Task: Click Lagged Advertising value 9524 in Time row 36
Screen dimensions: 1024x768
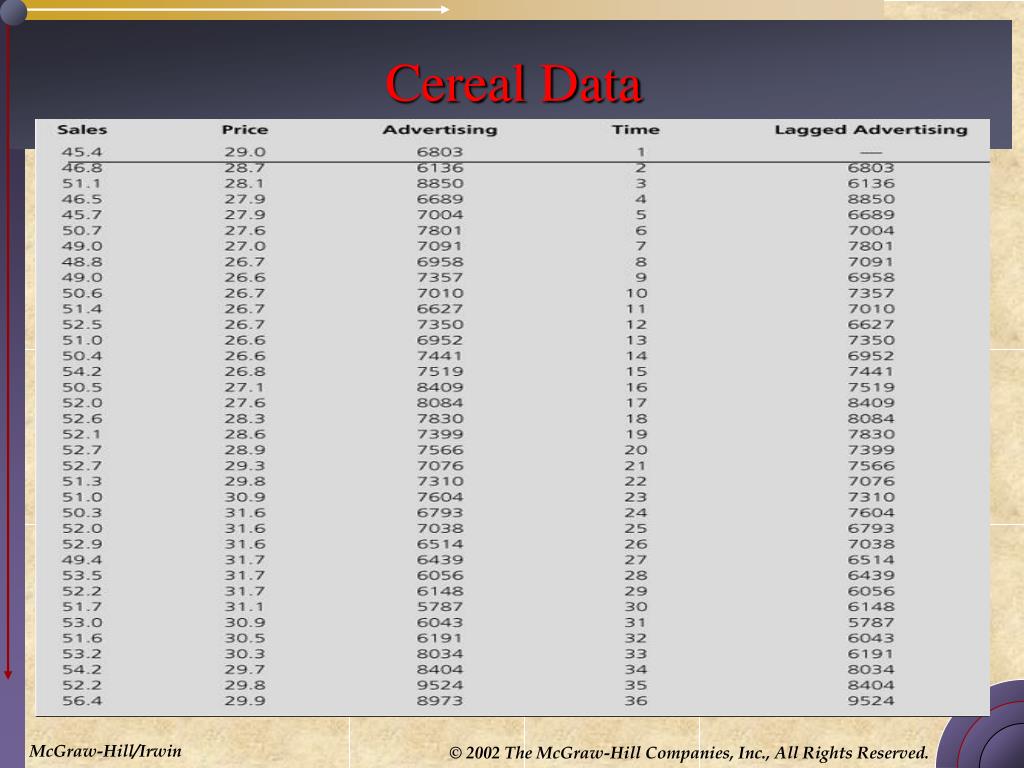Action: (x=871, y=701)
